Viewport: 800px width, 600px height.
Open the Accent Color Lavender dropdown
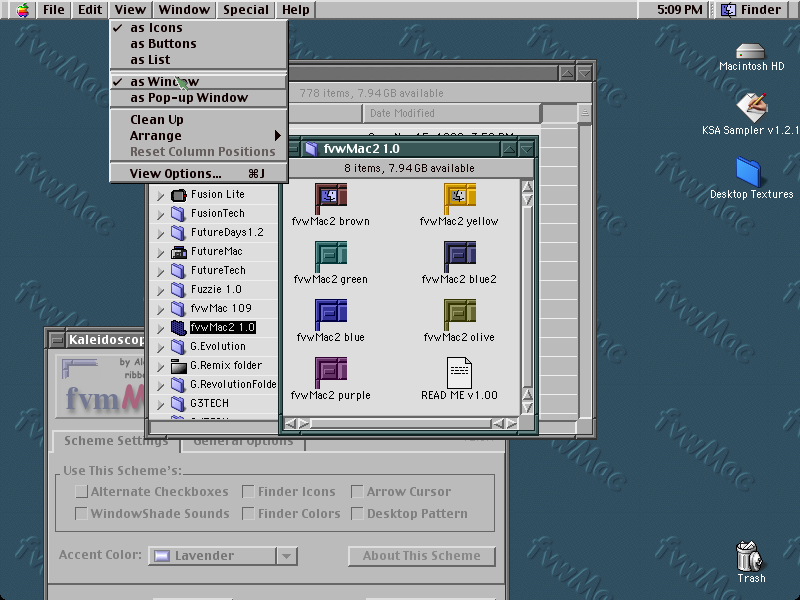[222, 556]
